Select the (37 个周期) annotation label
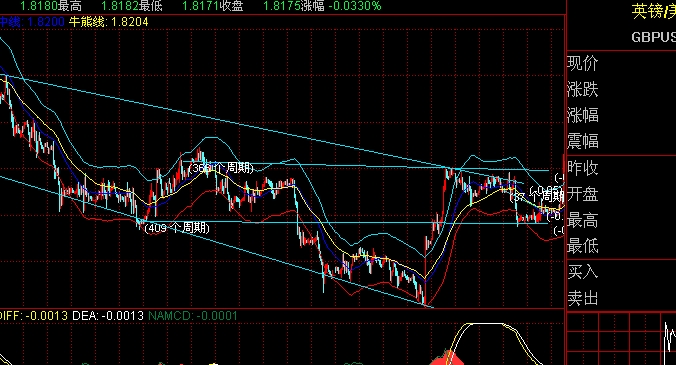The height and width of the screenshot is (365, 676). click(x=537, y=197)
